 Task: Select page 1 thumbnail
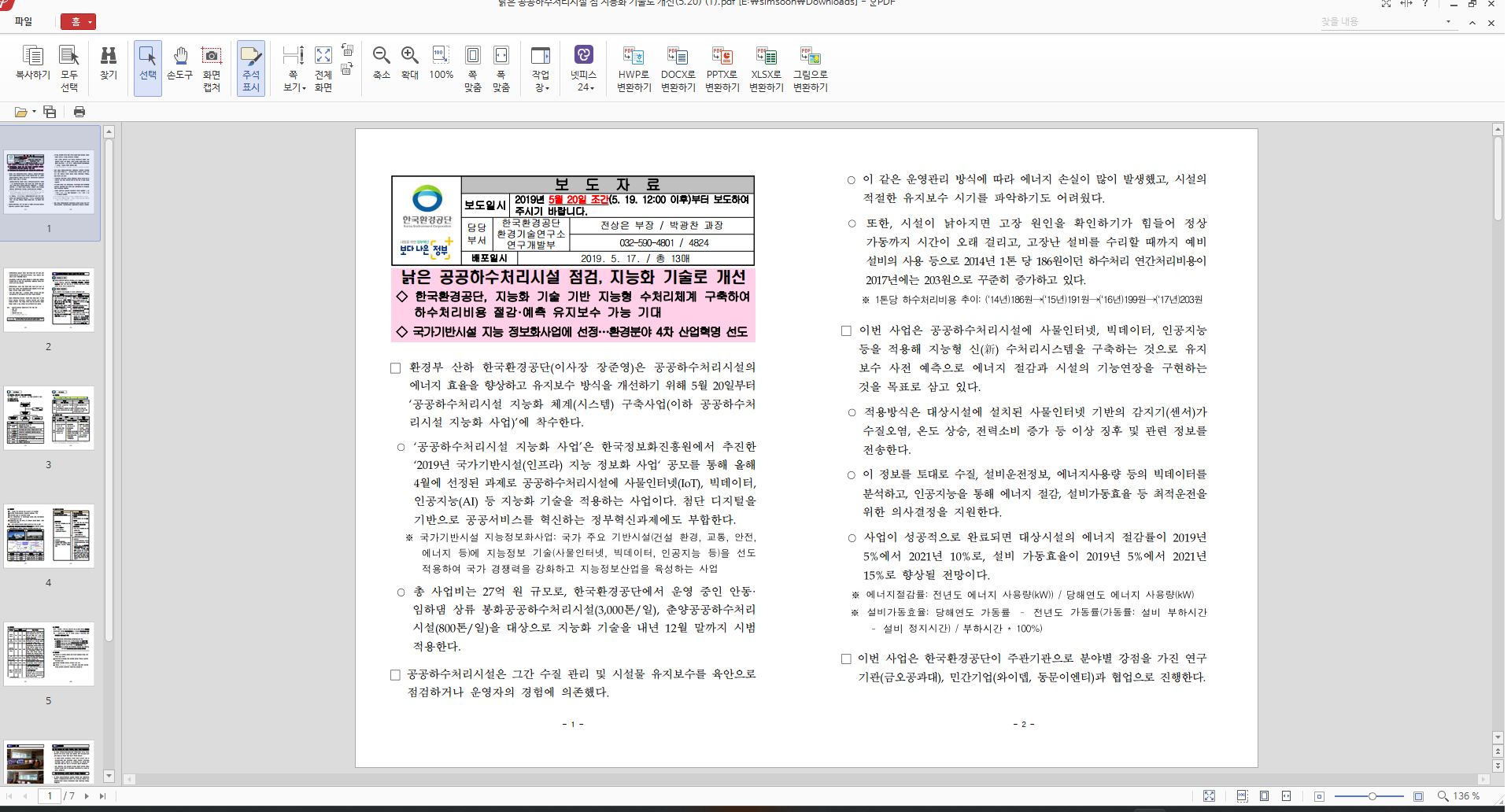[49, 183]
